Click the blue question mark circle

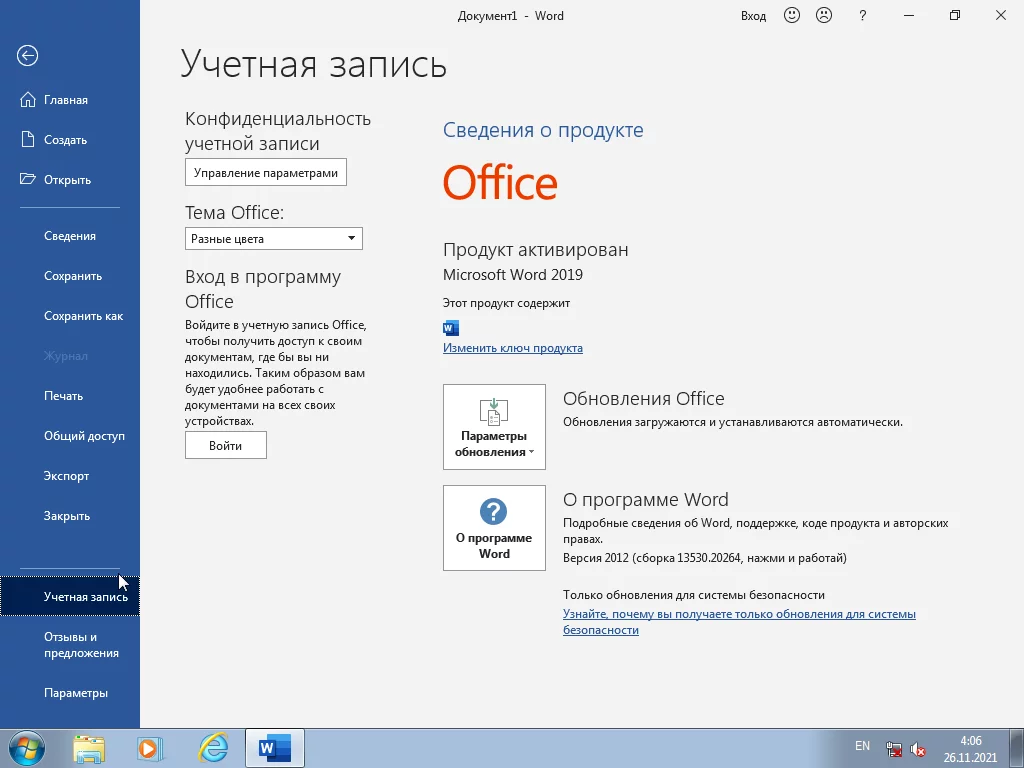[494, 511]
